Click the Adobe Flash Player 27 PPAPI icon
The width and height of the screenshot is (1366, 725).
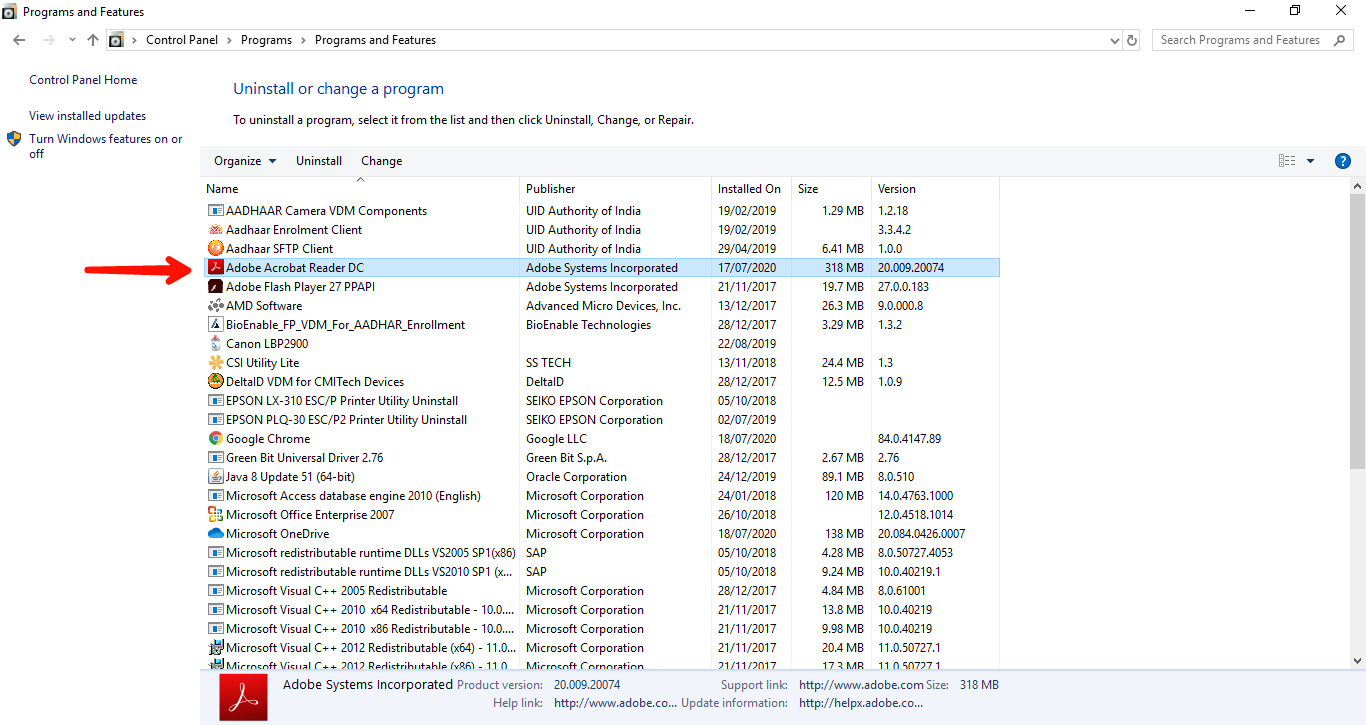tap(215, 287)
